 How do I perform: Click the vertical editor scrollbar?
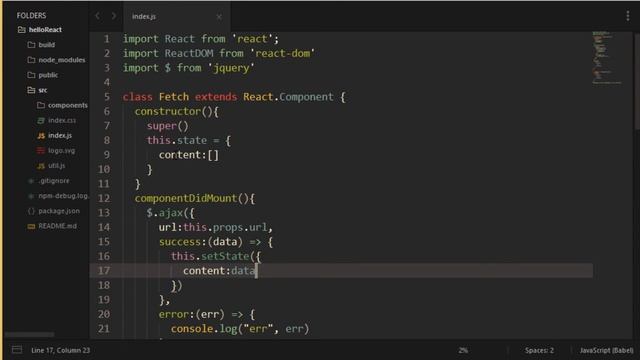pos(636,82)
